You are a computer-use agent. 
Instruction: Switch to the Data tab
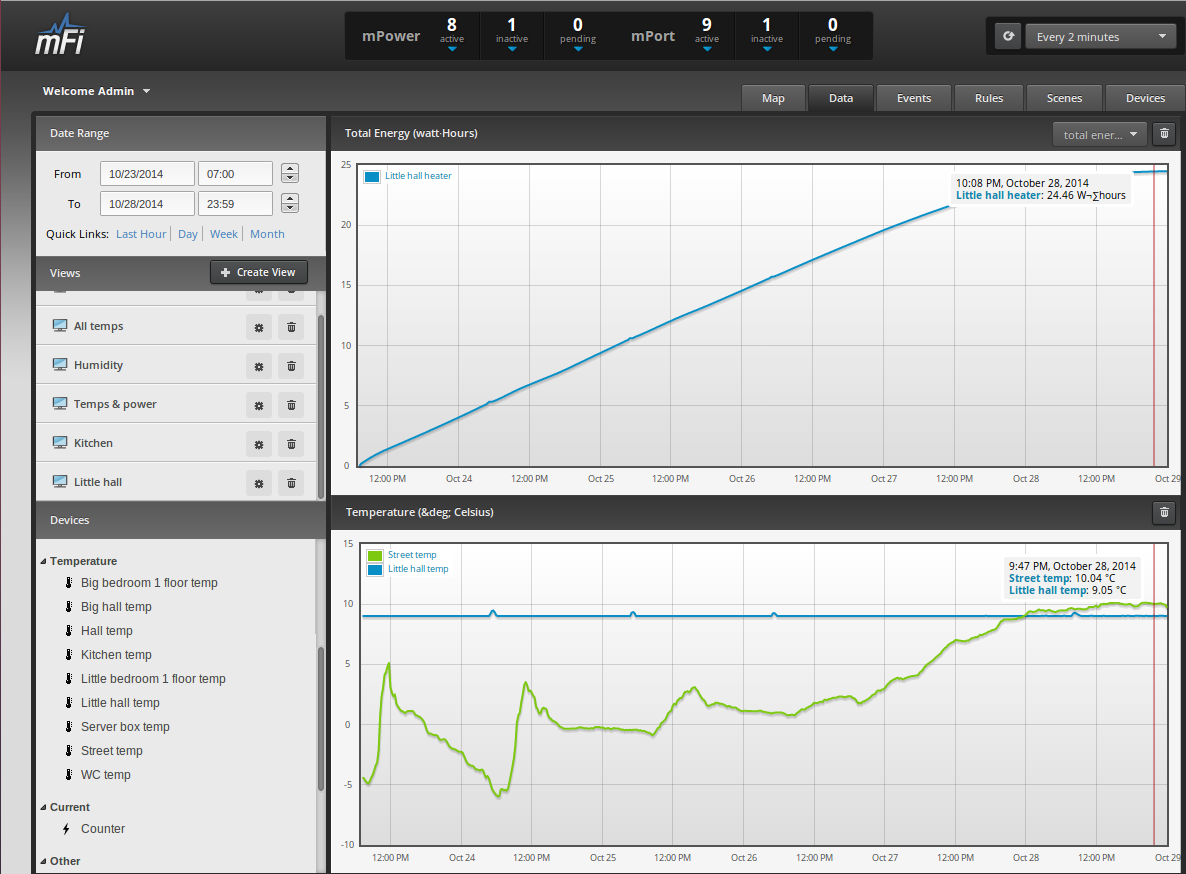[x=841, y=98]
